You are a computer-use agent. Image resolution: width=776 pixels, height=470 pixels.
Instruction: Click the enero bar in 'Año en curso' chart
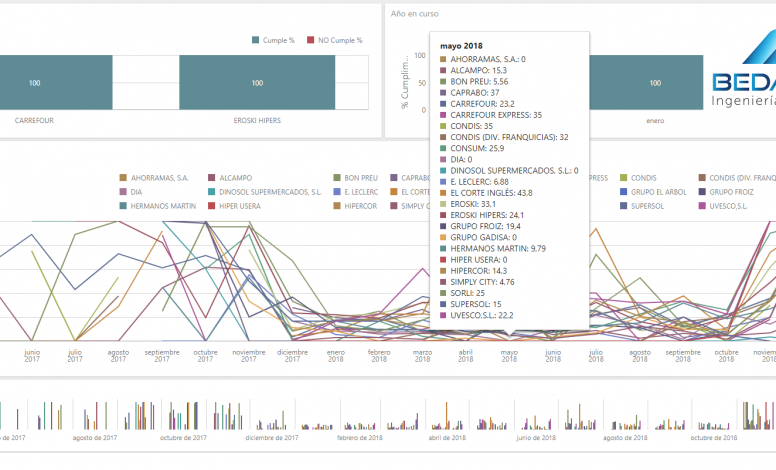coord(654,83)
